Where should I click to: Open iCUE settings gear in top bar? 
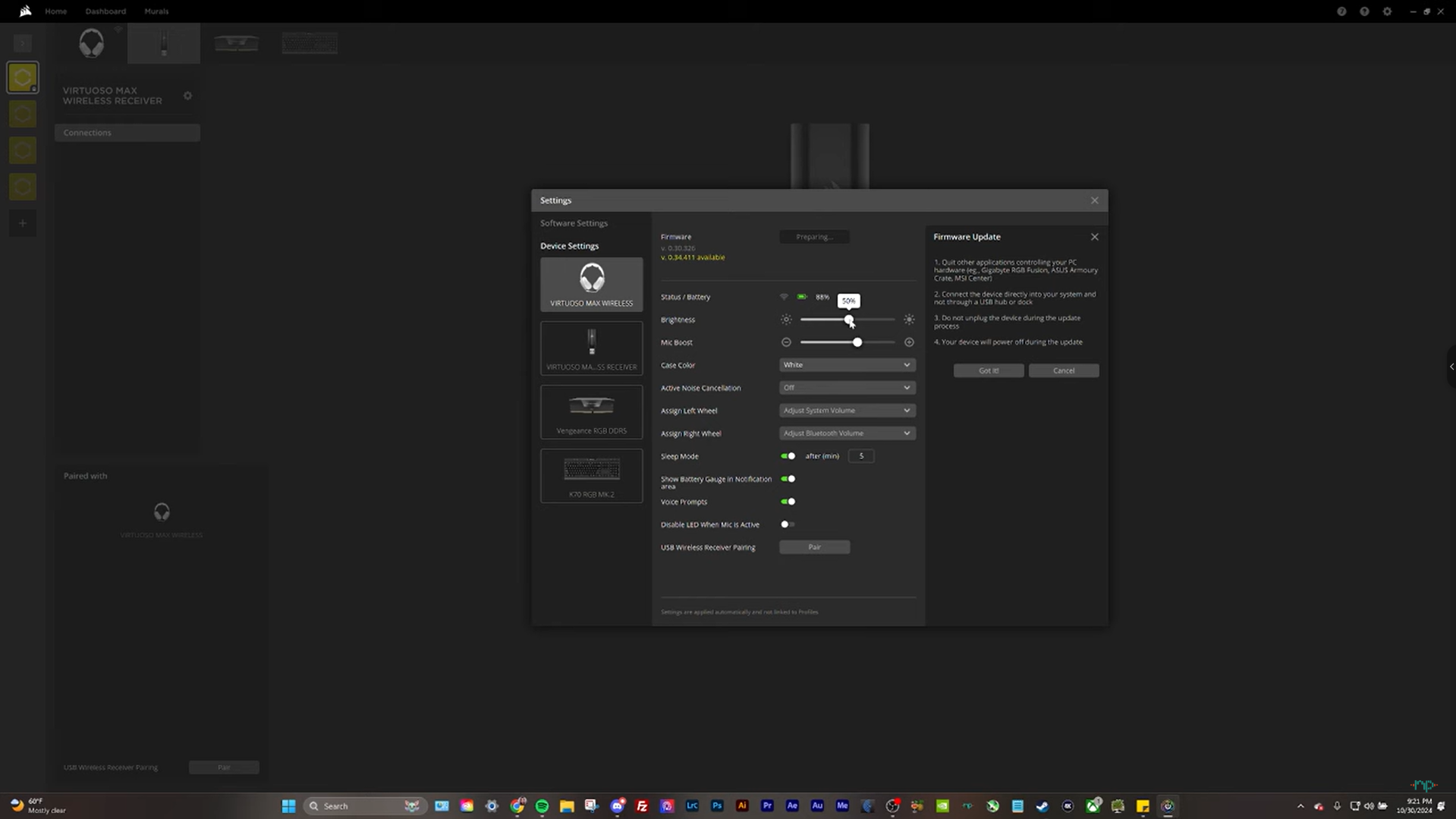(x=1387, y=11)
